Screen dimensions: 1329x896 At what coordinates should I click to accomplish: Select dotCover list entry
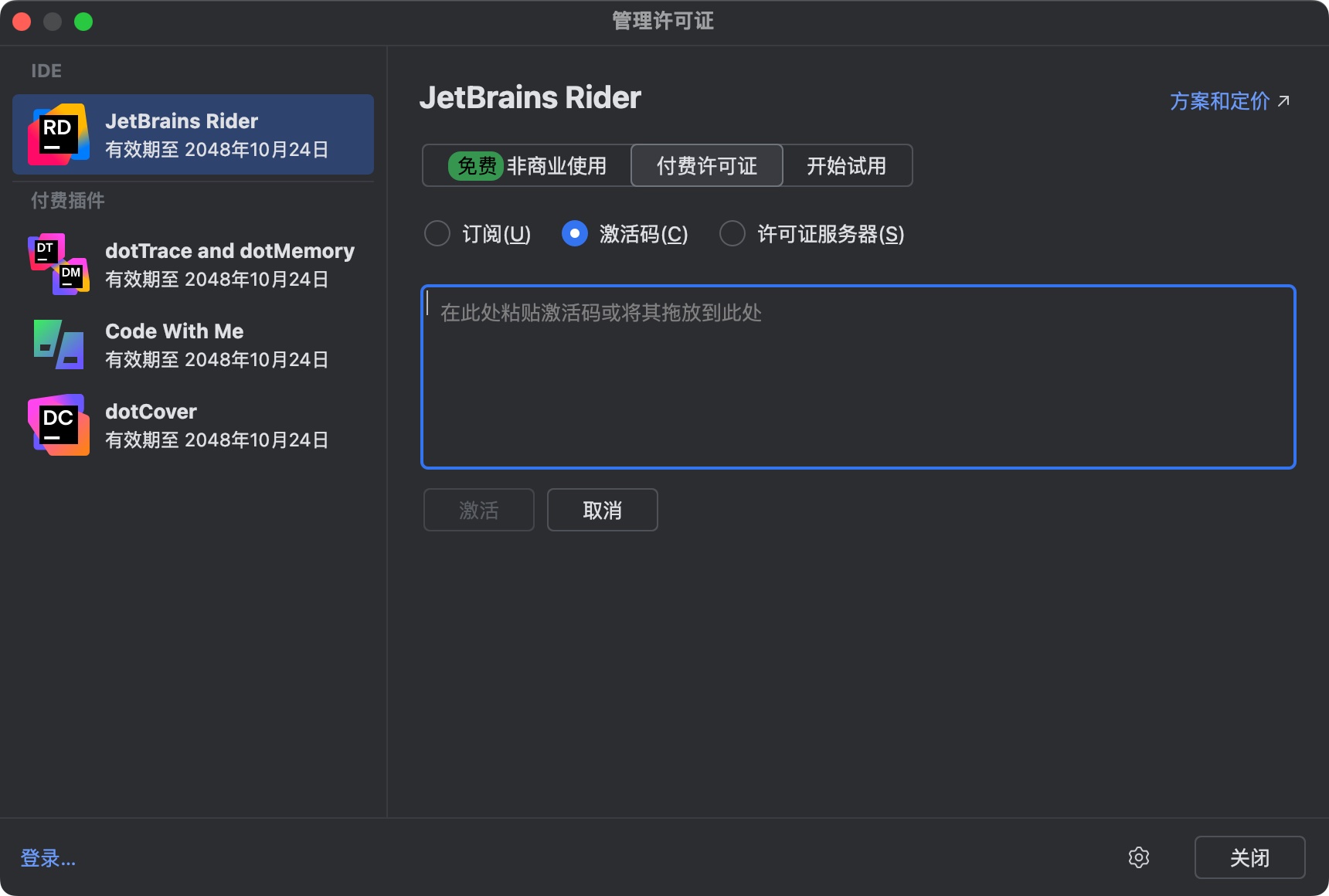click(x=193, y=425)
